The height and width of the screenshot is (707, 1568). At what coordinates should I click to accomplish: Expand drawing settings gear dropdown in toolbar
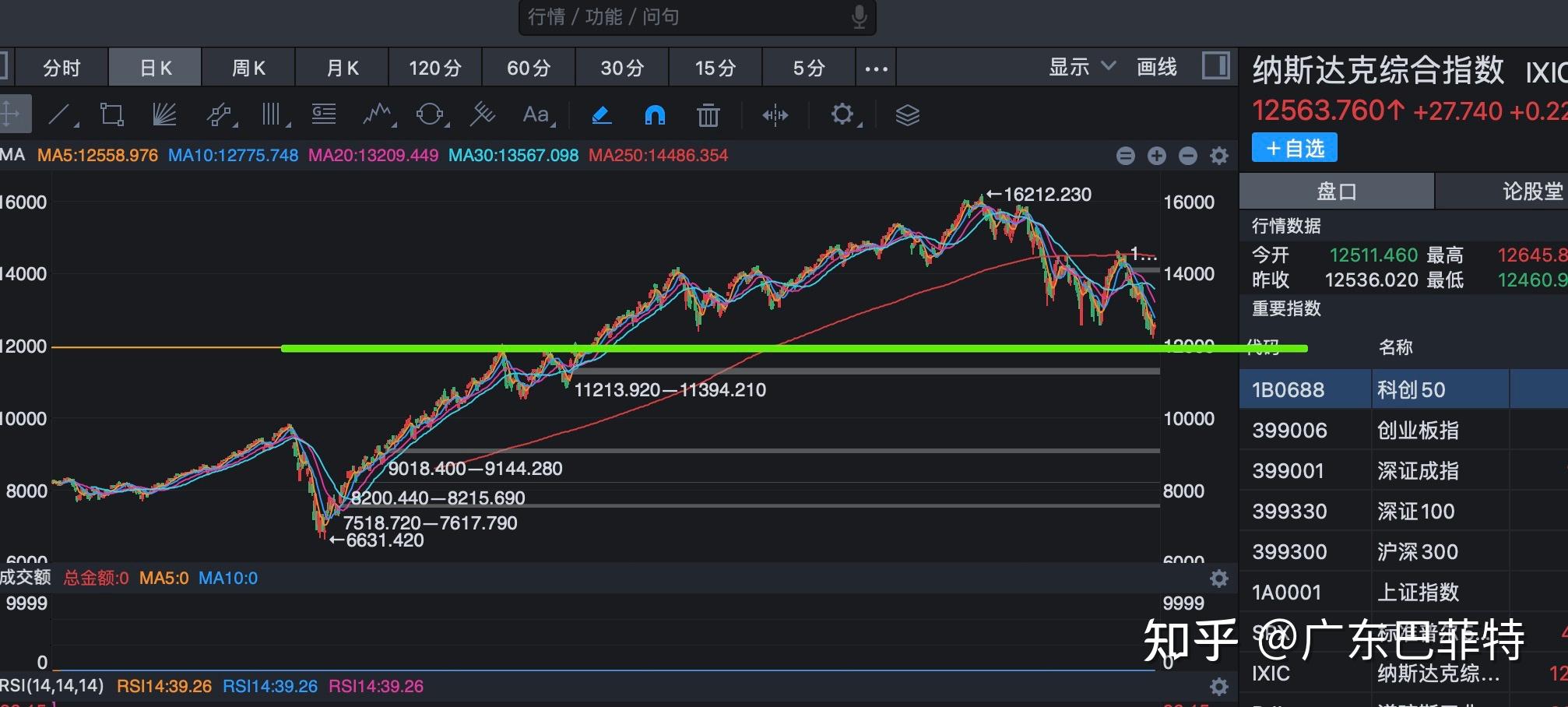click(x=843, y=115)
